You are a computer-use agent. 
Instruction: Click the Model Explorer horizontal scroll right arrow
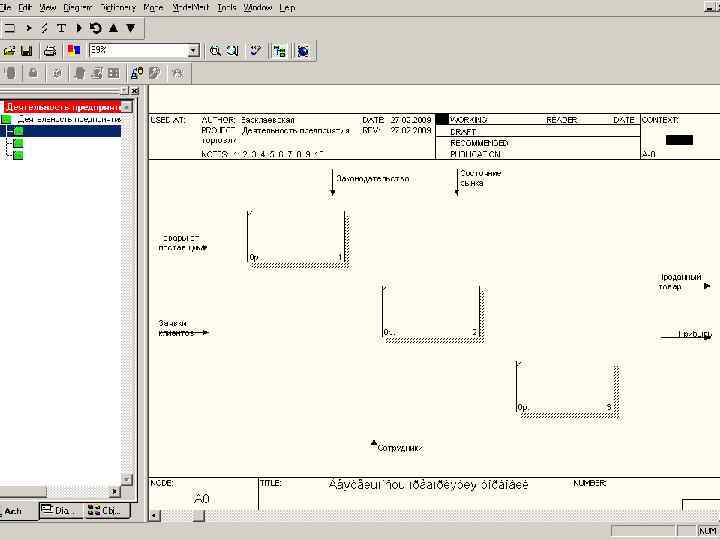[115, 492]
